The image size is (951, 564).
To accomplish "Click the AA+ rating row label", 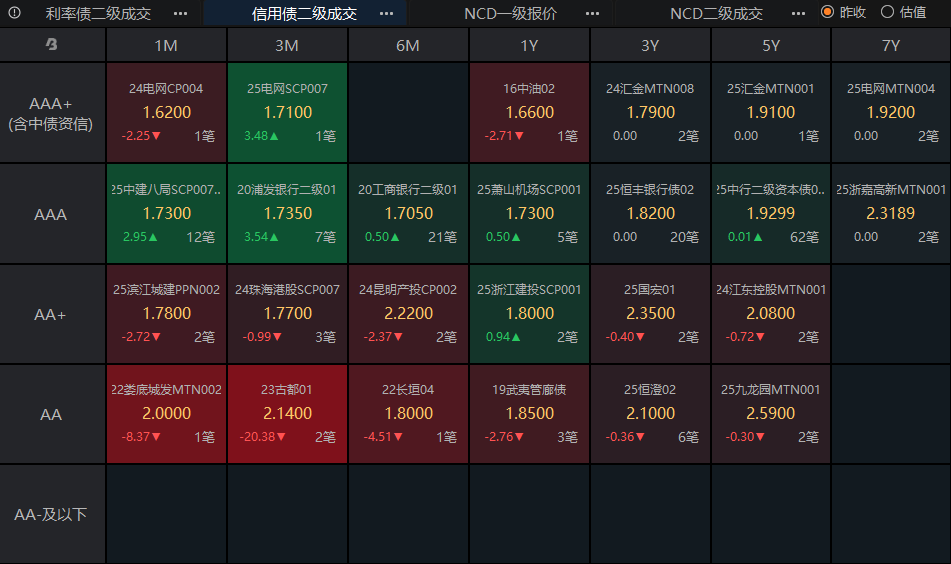I will point(51,314).
